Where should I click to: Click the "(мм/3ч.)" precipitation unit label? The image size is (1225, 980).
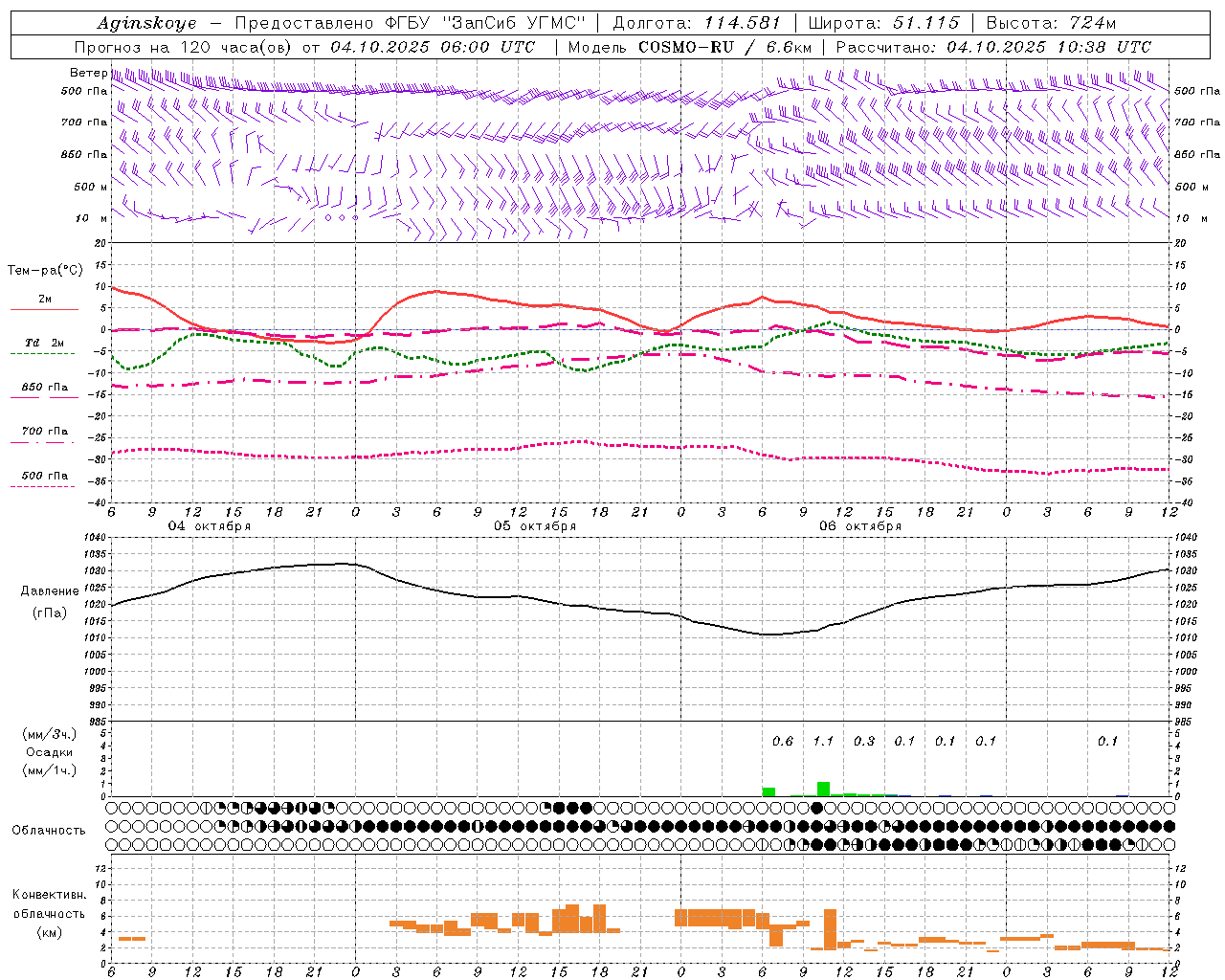49,734
